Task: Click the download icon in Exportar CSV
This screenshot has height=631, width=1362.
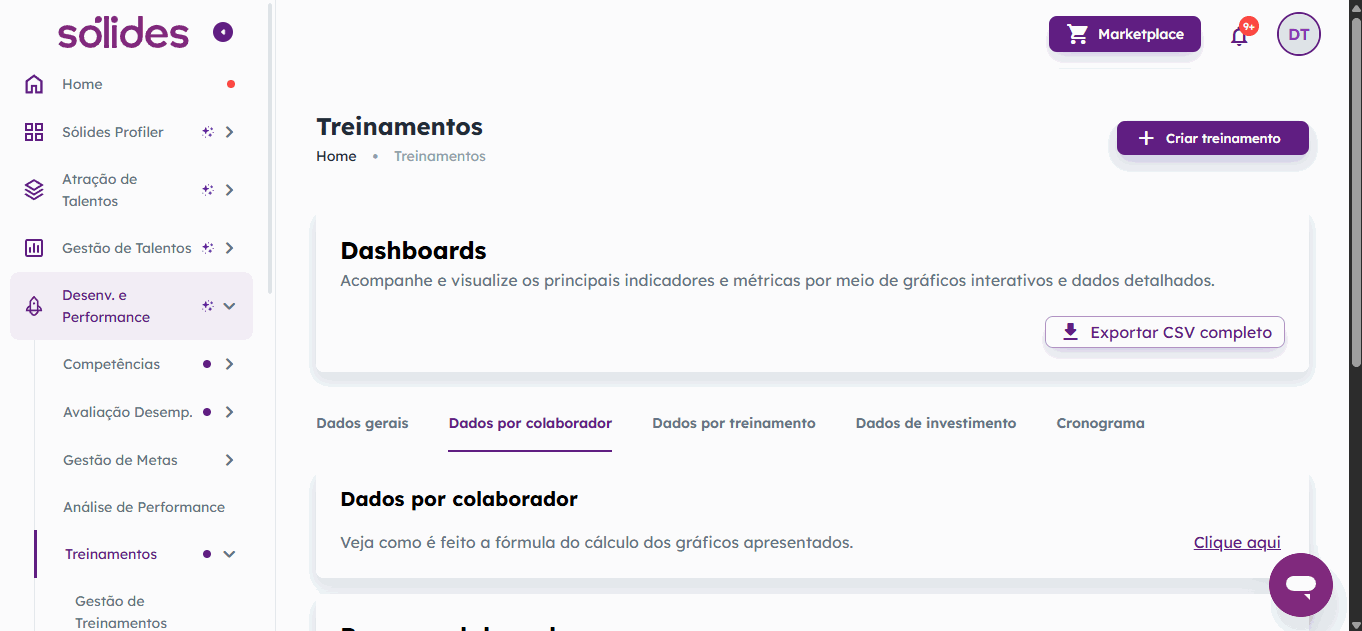Action: [x=1070, y=332]
